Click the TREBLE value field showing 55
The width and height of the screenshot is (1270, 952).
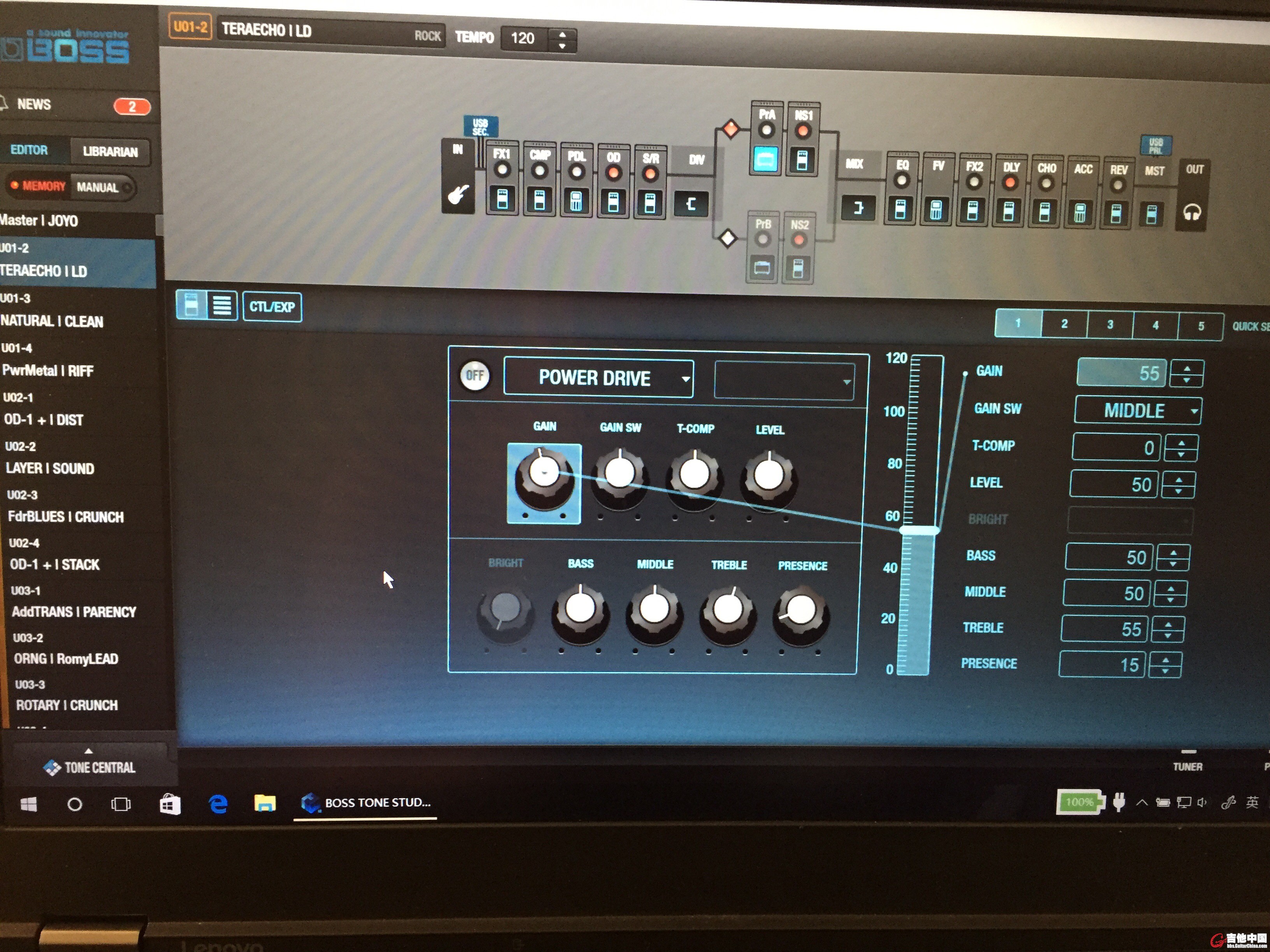pos(1104,629)
